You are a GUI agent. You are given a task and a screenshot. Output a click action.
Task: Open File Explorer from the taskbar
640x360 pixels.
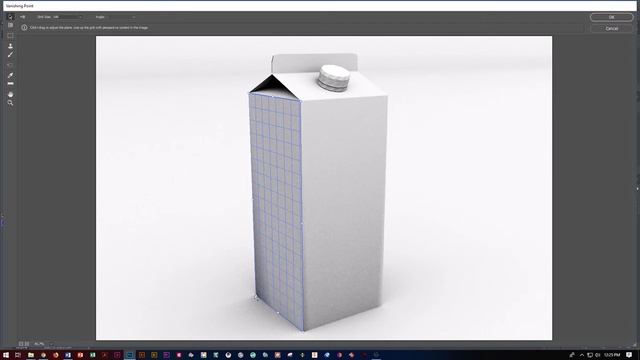[x=31, y=355]
